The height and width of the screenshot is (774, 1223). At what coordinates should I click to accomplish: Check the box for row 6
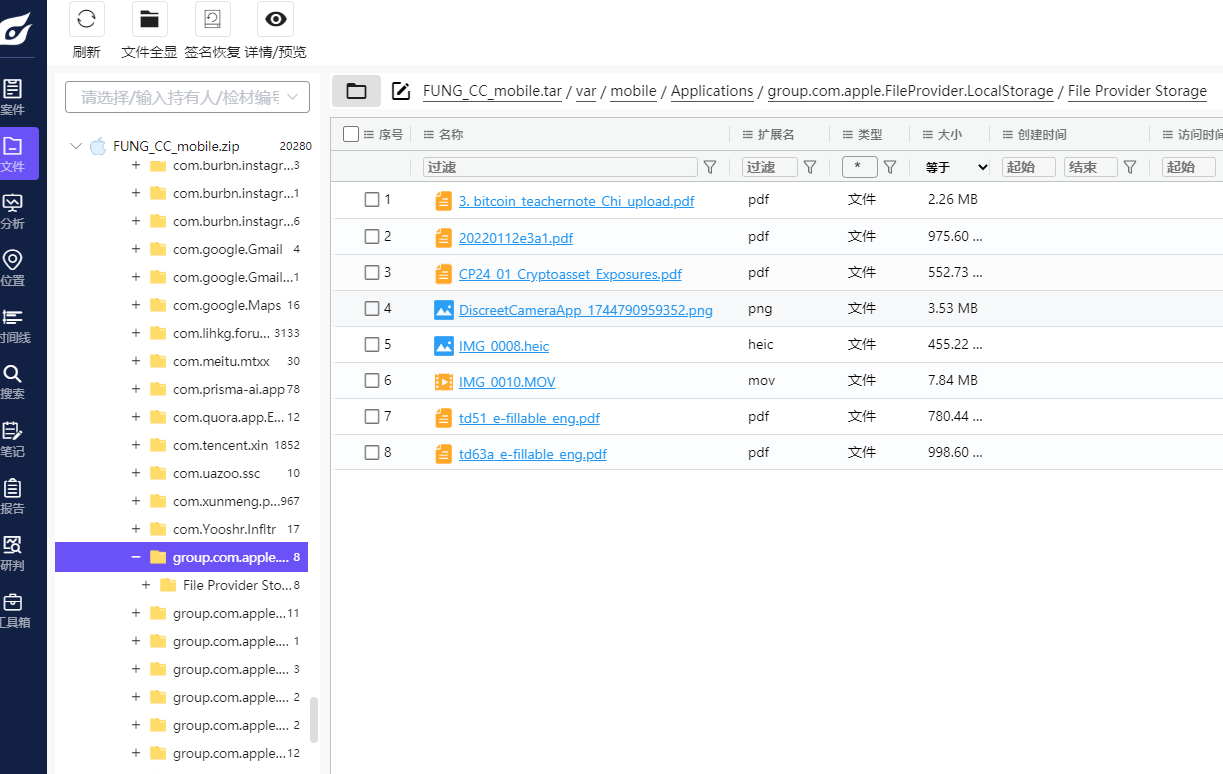[372, 381]
